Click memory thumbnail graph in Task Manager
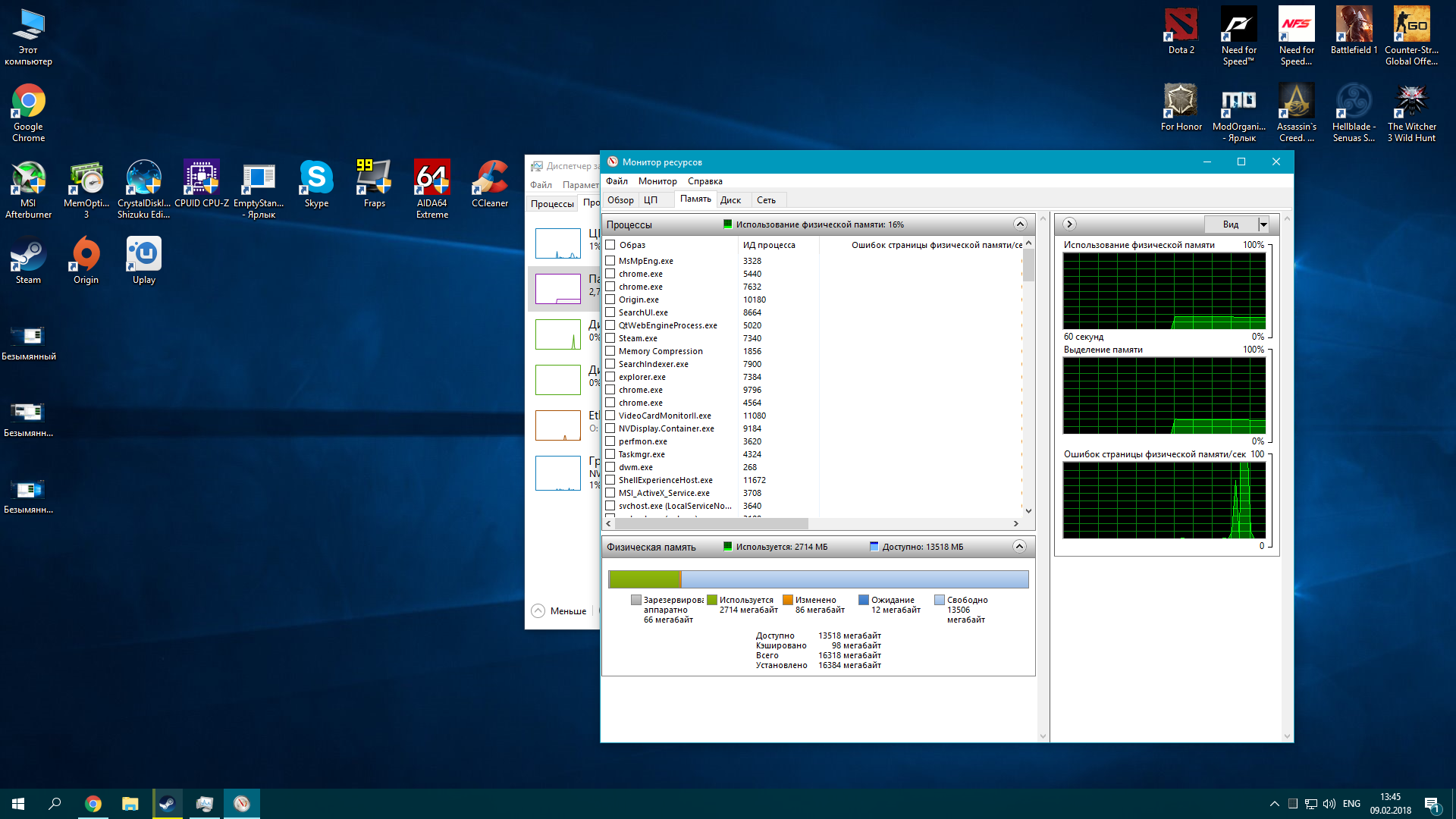 (x=558, y=289)
